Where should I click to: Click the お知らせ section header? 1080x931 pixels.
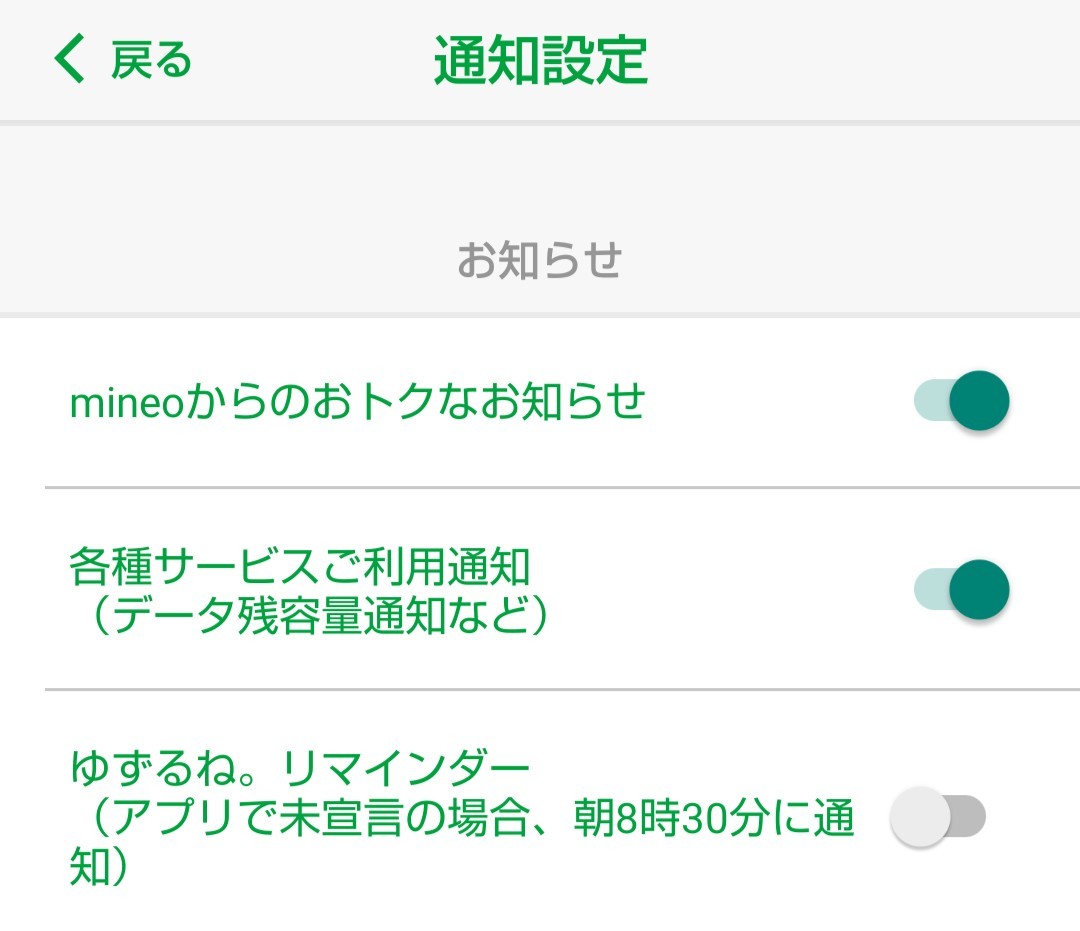(540, 260)
